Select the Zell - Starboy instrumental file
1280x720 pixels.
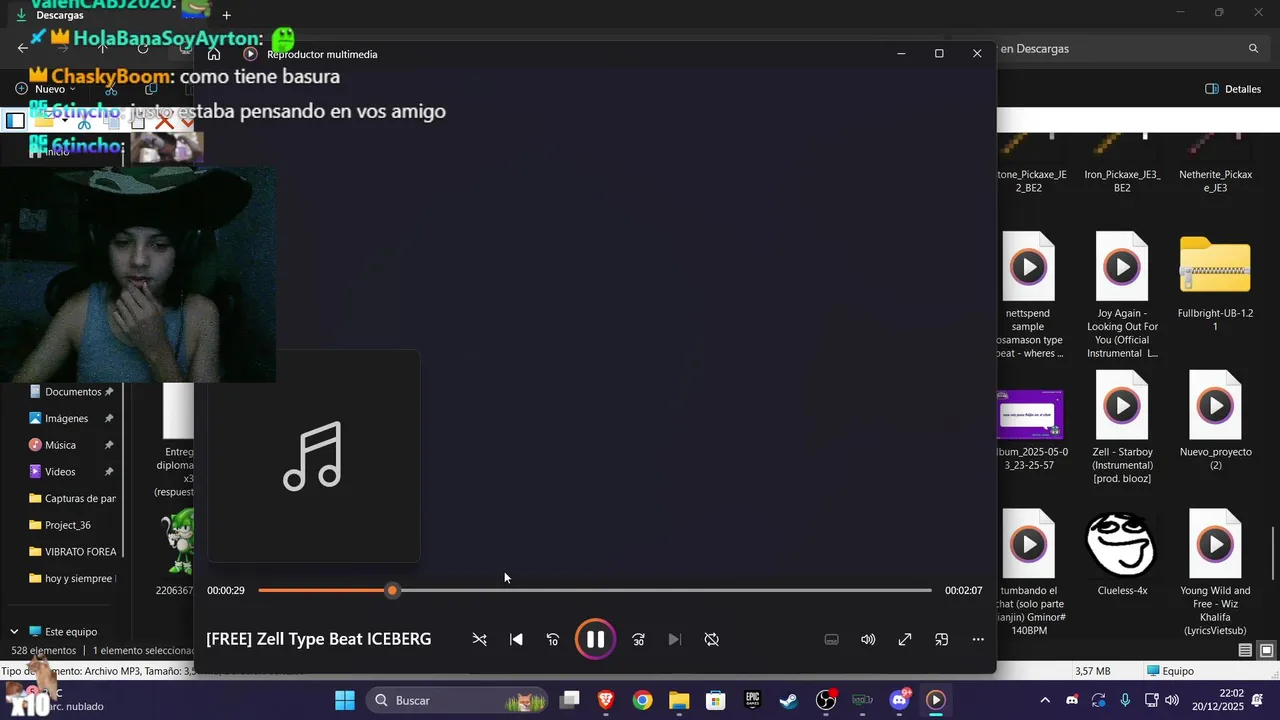coord(1122,427)
